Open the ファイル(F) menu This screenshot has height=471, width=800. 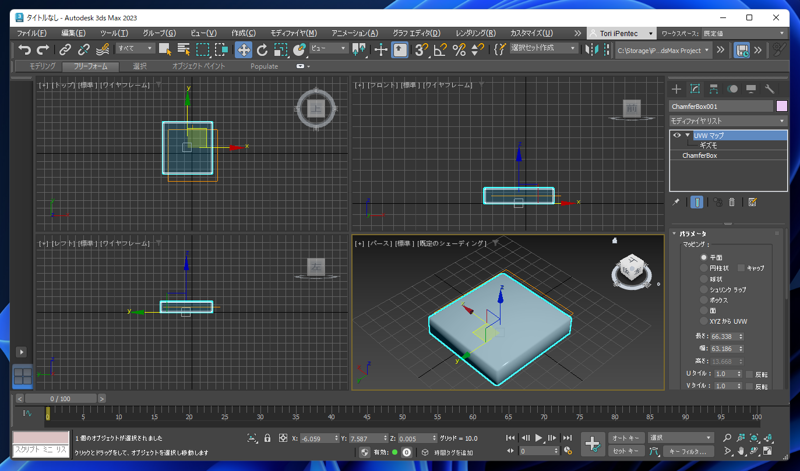point(32,33)
